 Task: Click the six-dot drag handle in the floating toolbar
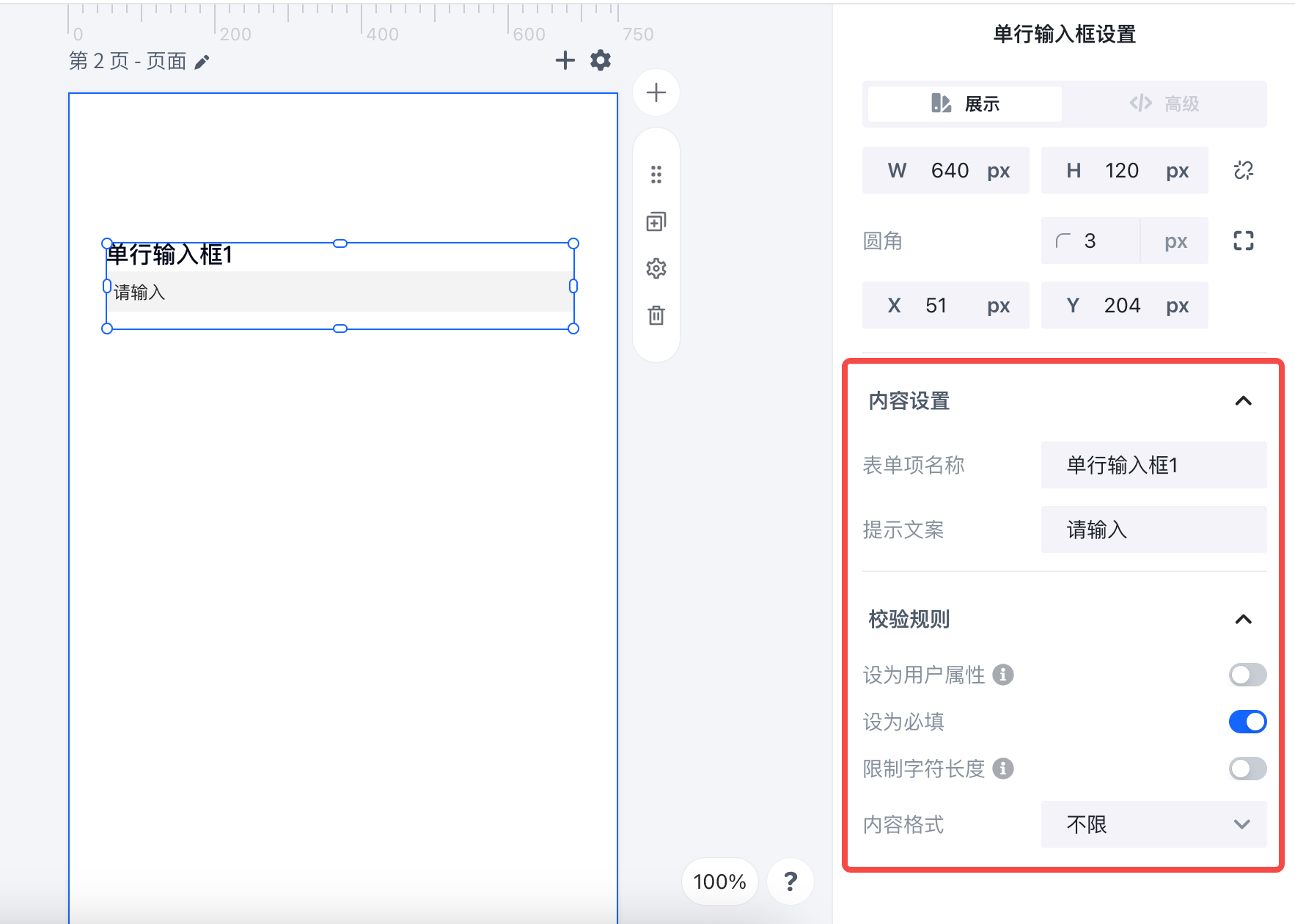pos(656,175)
